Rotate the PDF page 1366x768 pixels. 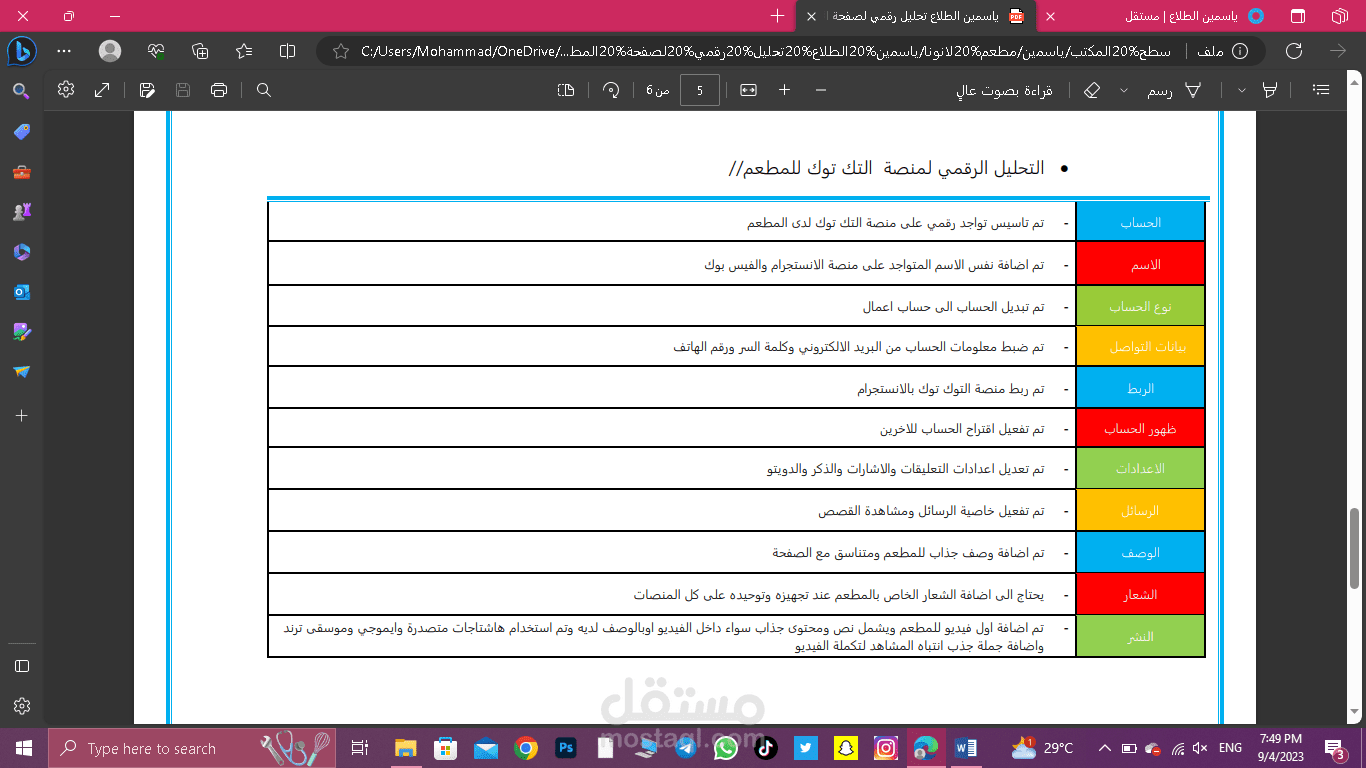coord(610,89)
